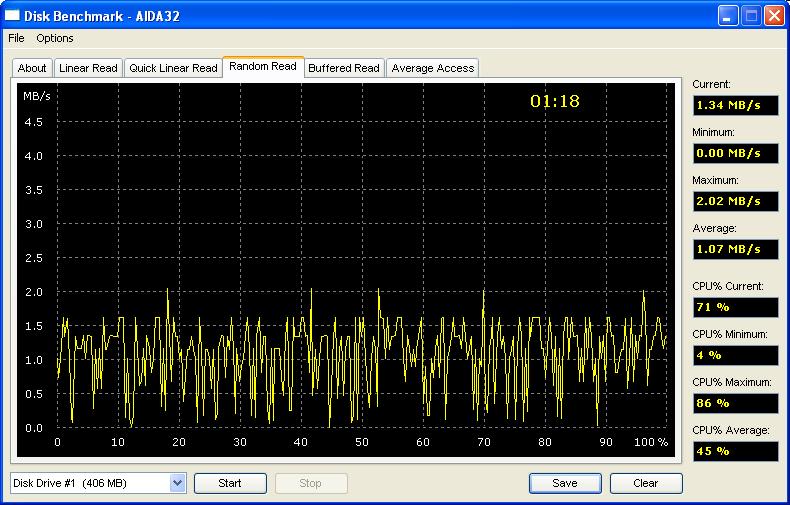Viewport: 790px width, 505px height.
Task: Open the File menu
Action: click(16, 38)
